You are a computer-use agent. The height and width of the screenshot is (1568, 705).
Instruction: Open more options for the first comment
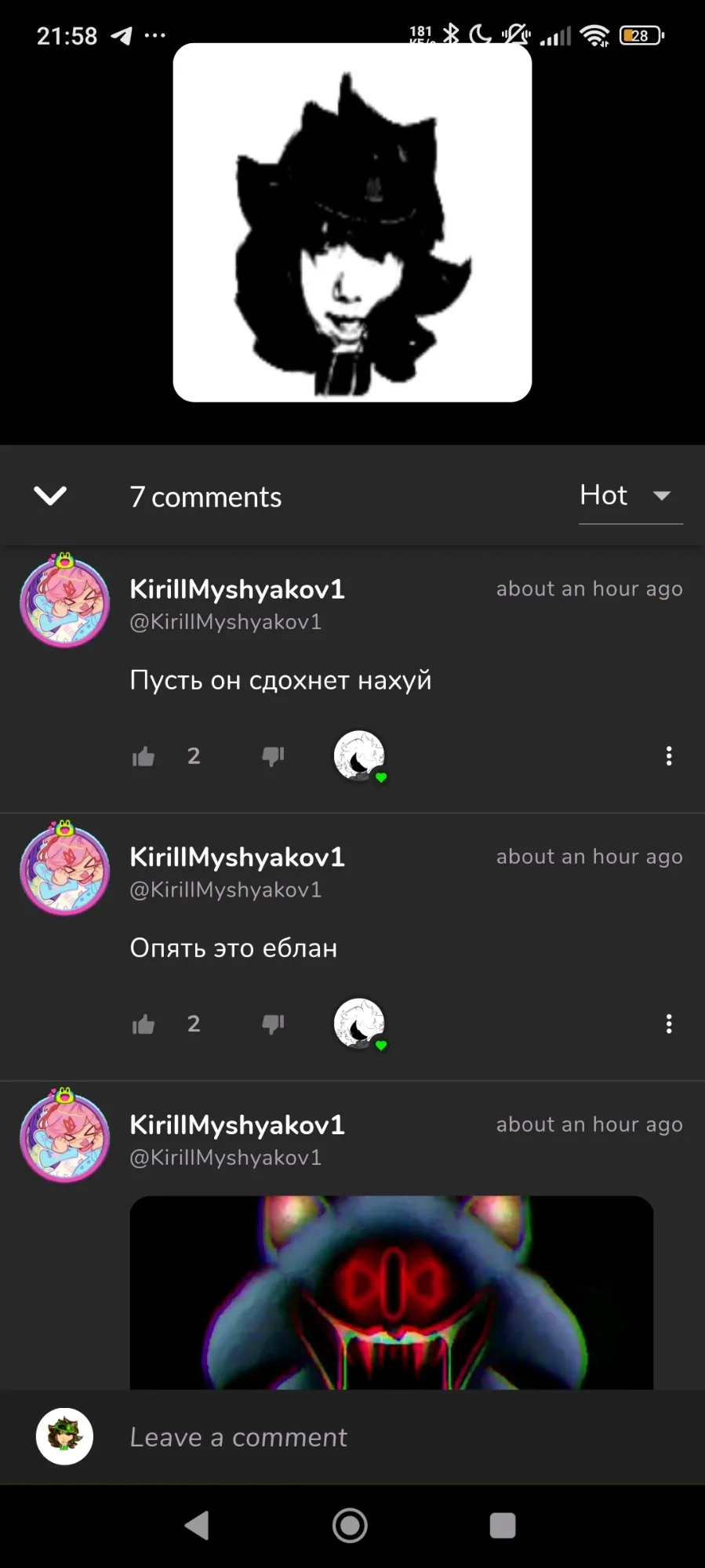669,756
